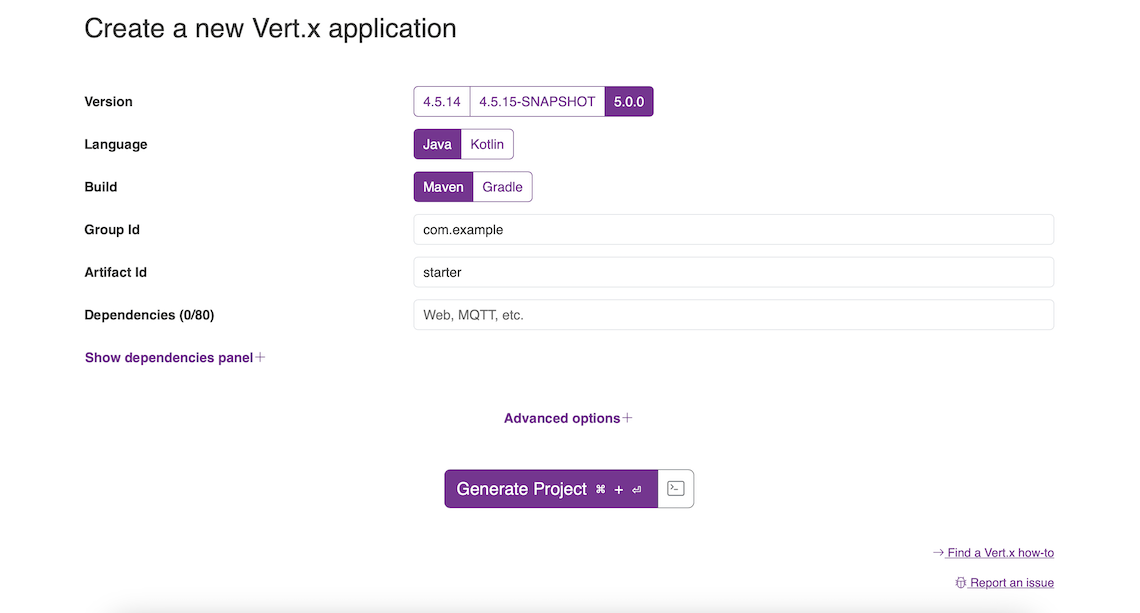Select version 4.5.15-SNAPSHOT
The height and width of the screenshot is (613, 1140).
537,102
